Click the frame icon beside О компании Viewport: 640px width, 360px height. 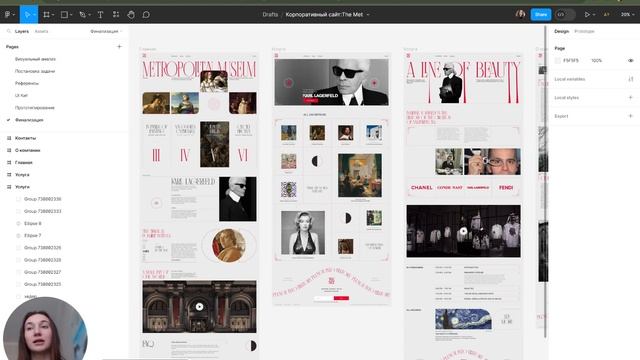click(9, 150)
